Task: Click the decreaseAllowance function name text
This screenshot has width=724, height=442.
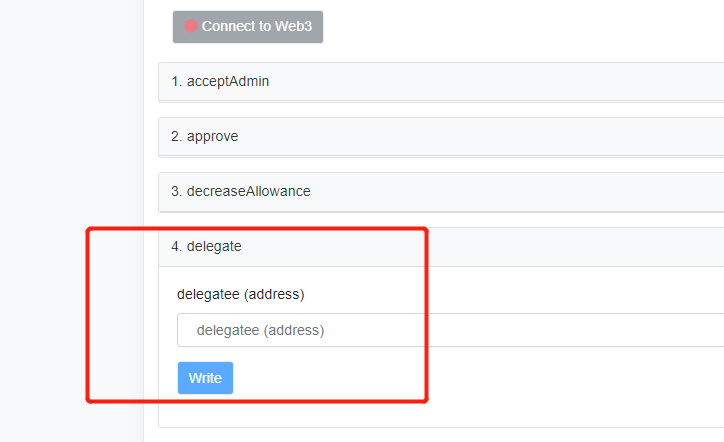Action: coord(248,191)
